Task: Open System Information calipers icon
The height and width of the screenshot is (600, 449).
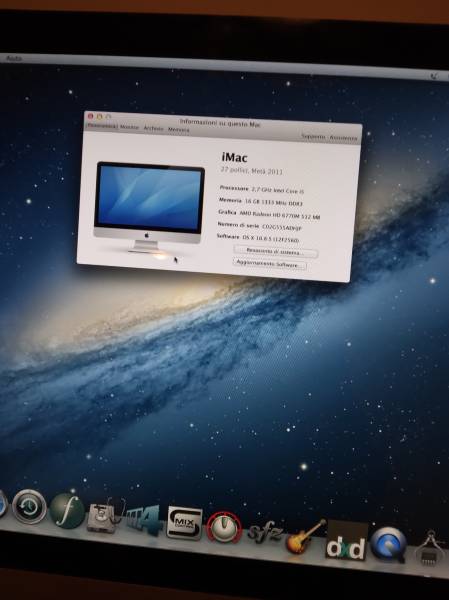Action: [431, 548]
